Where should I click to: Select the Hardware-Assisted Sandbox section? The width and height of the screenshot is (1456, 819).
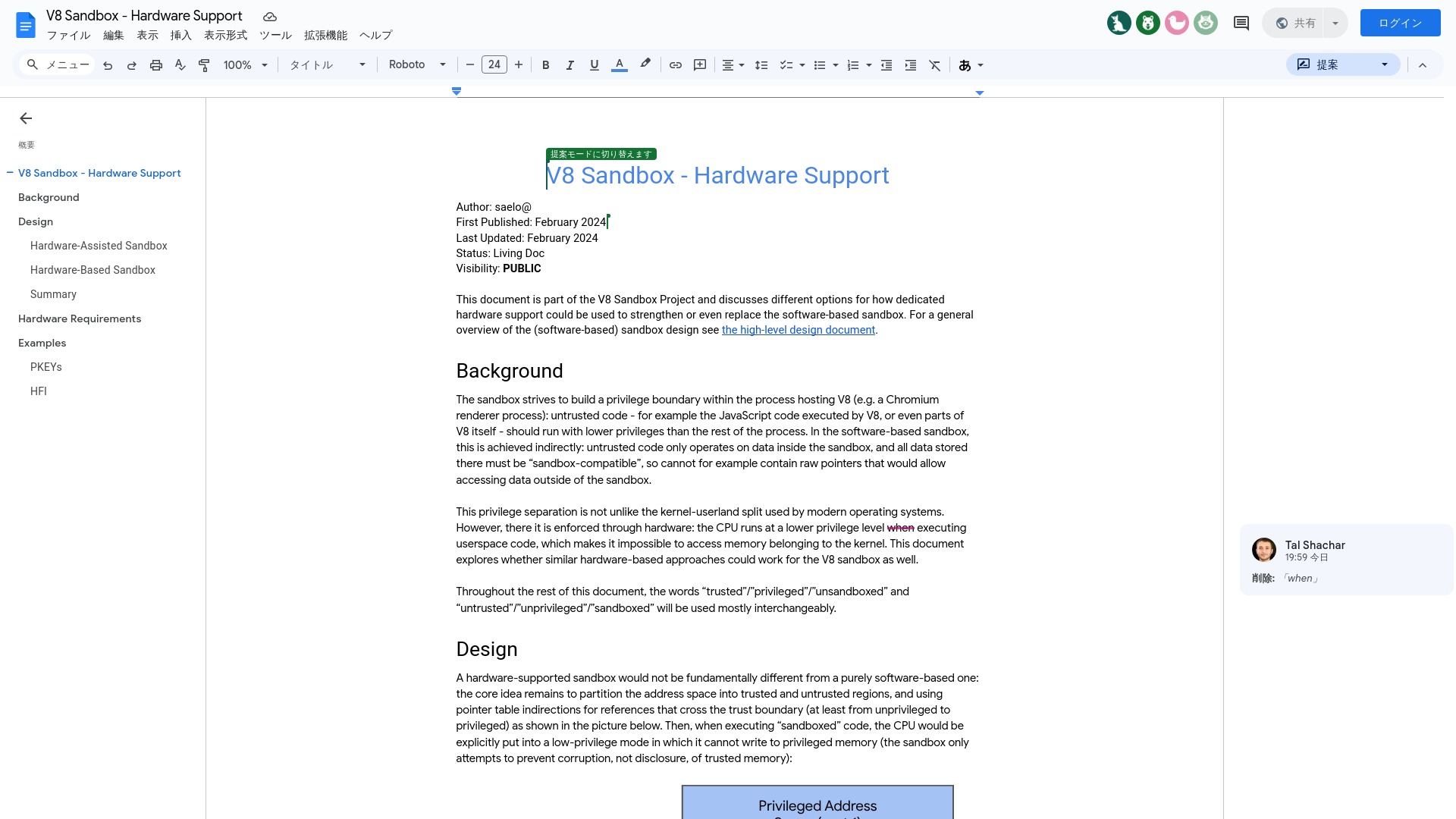[x=98, y=245]
